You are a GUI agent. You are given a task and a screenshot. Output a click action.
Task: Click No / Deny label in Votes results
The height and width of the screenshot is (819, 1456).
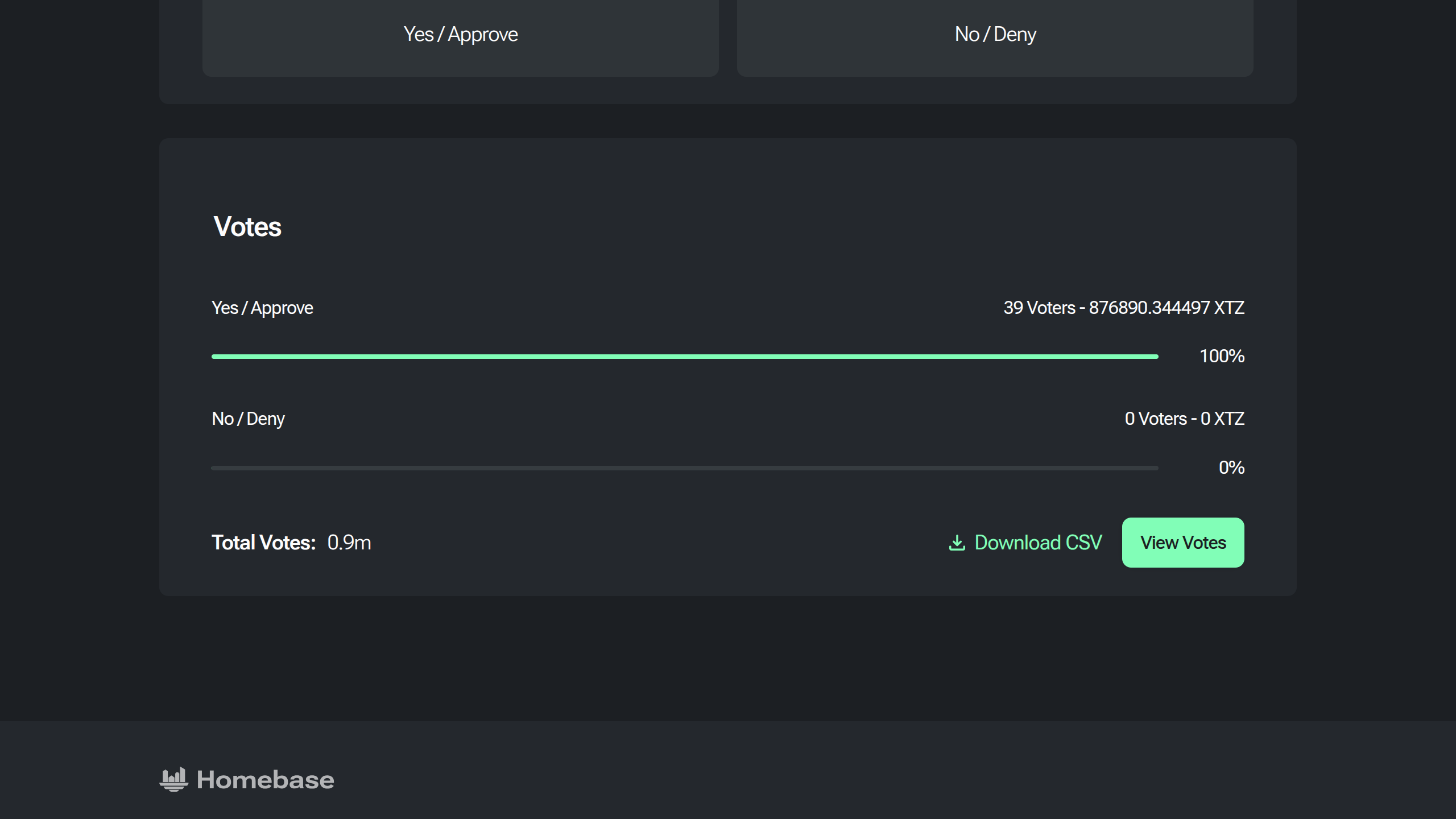pos(248,419)
